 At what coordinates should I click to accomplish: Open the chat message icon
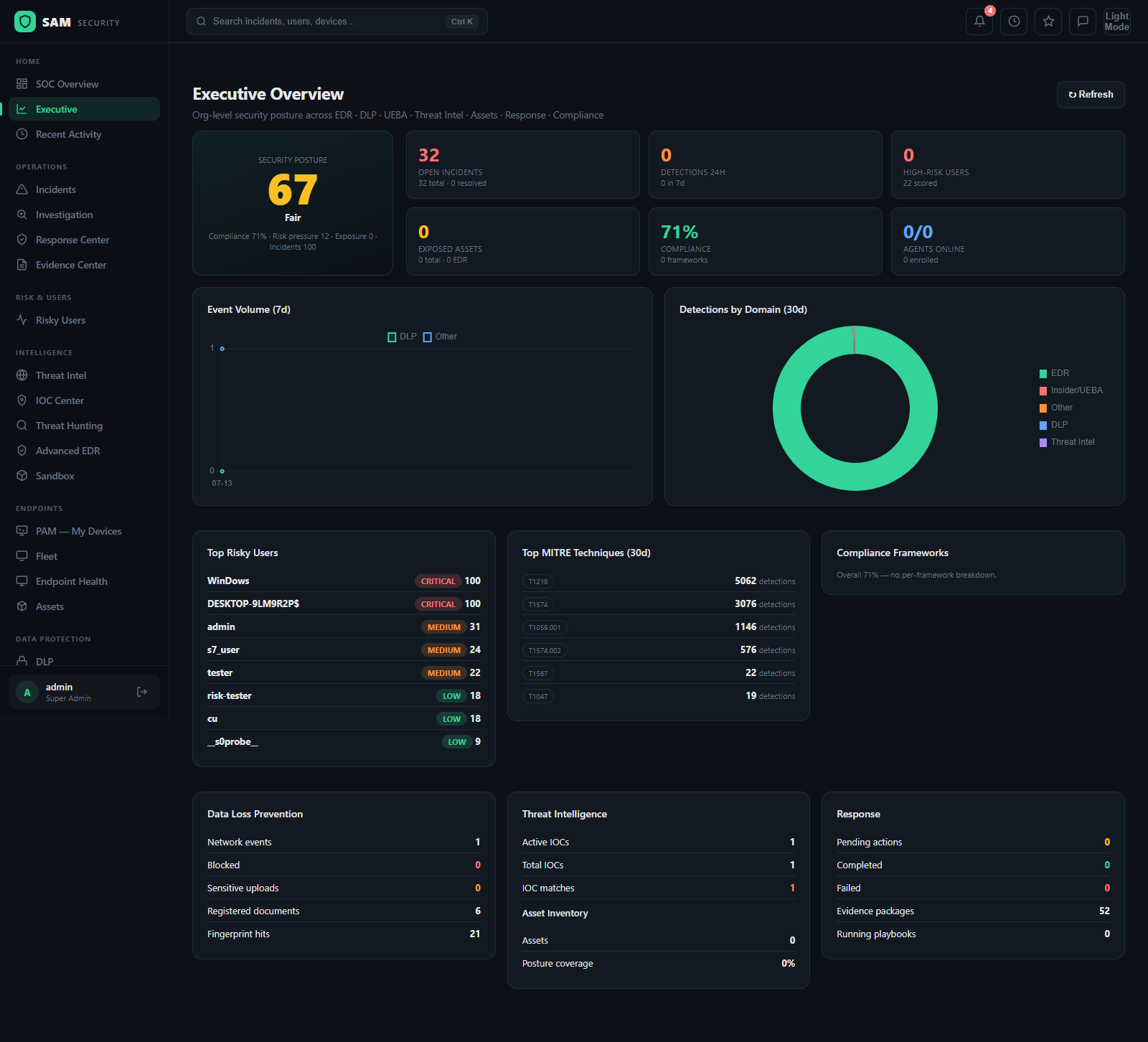pos(1083,22)
